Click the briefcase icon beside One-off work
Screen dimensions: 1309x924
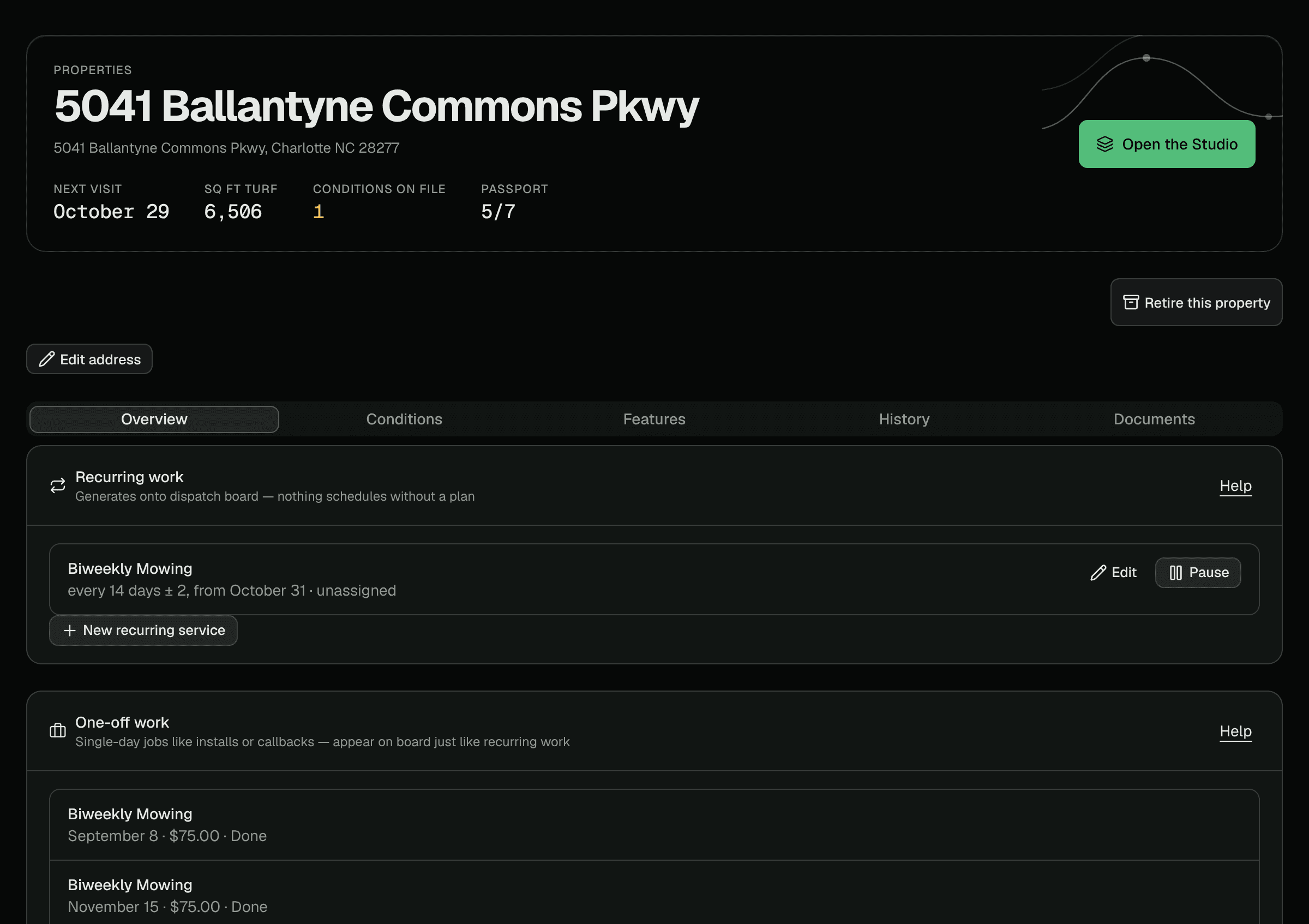tap(58, 731)
